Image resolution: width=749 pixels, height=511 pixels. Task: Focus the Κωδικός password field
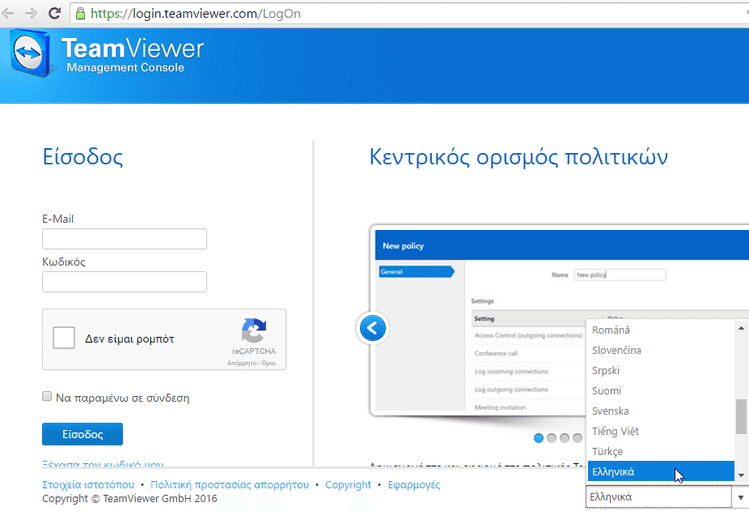tap(124, 282)
